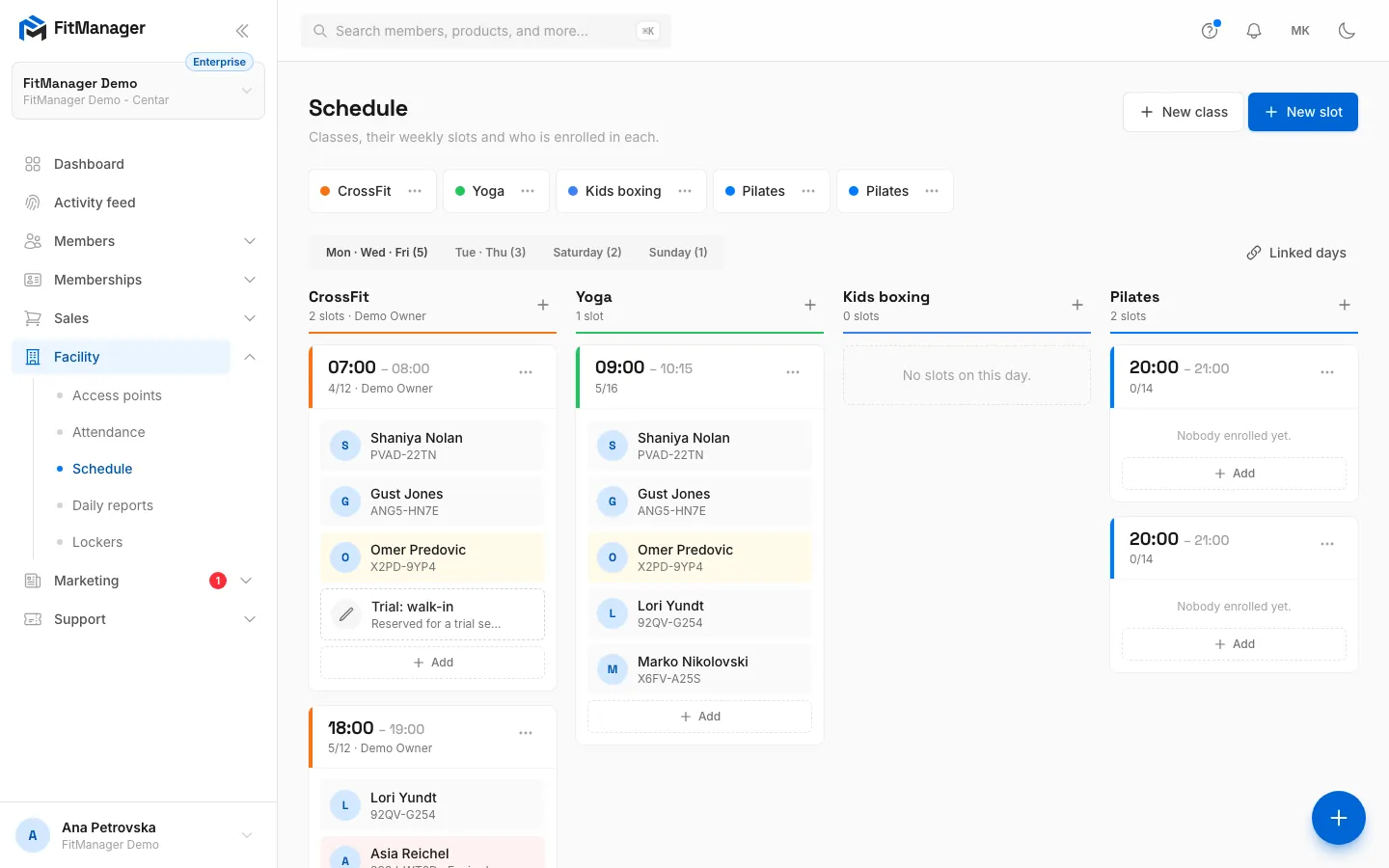This screenshot has height=868, width=1389.
Task: Add a member to the 07:00 CrossFit slot
Action: pyautogui.click(x=432, y=663)
